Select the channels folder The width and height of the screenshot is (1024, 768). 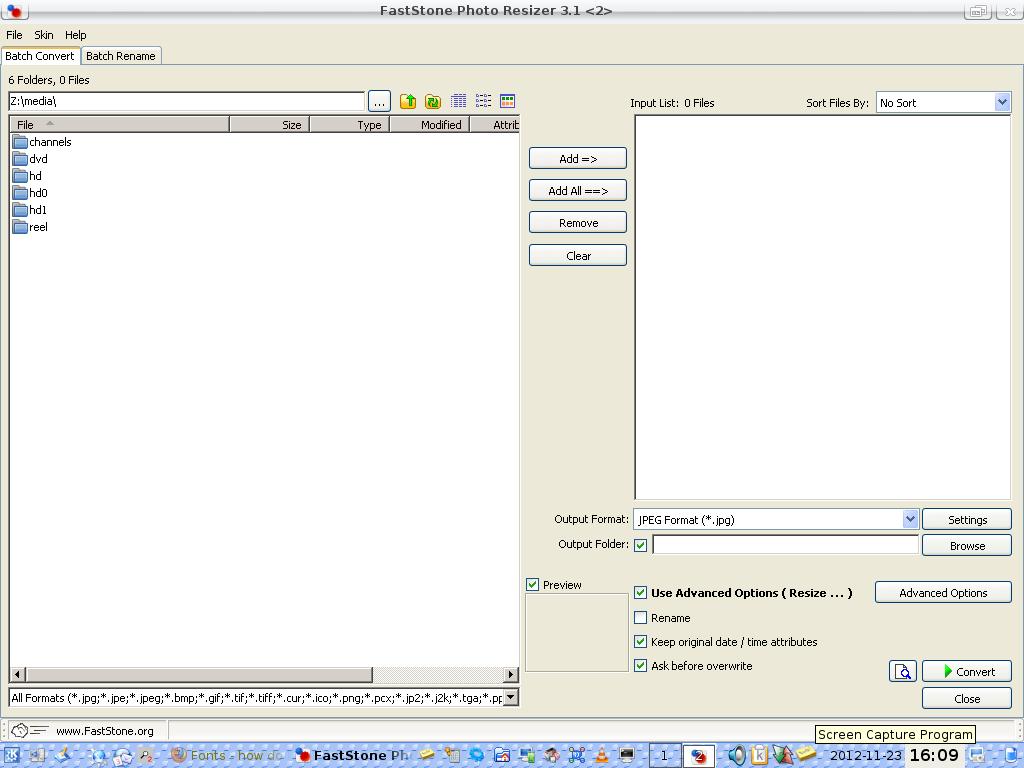point(42,142)
